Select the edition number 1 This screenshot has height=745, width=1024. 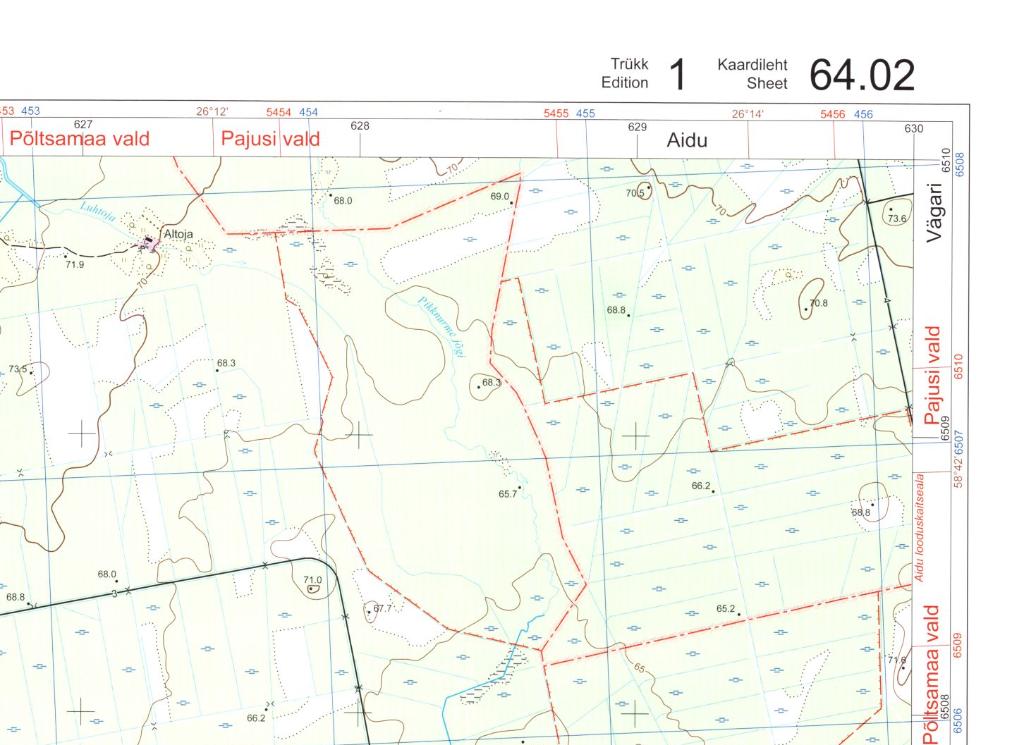click(x=677, y=75)
